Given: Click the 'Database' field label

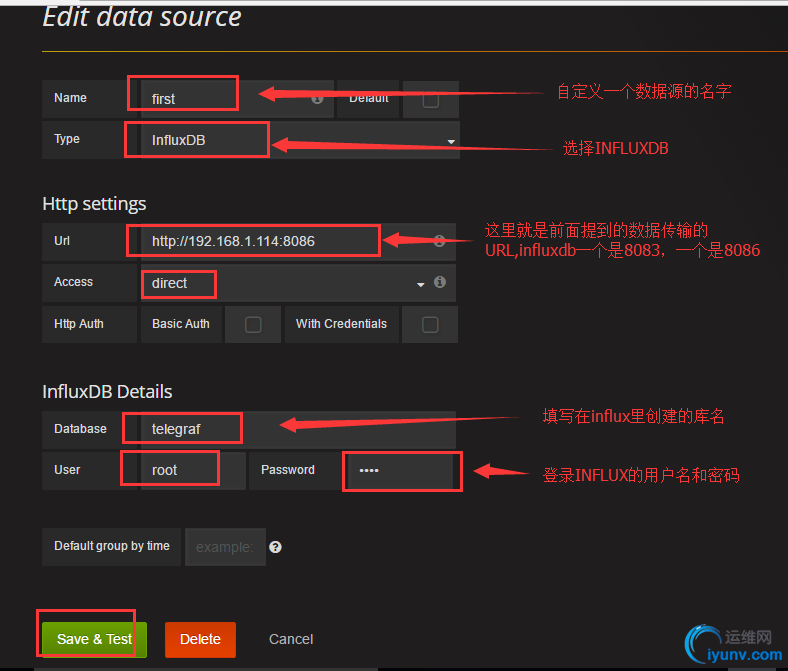Looking at the screenshot, I should (x=80, y=429).
